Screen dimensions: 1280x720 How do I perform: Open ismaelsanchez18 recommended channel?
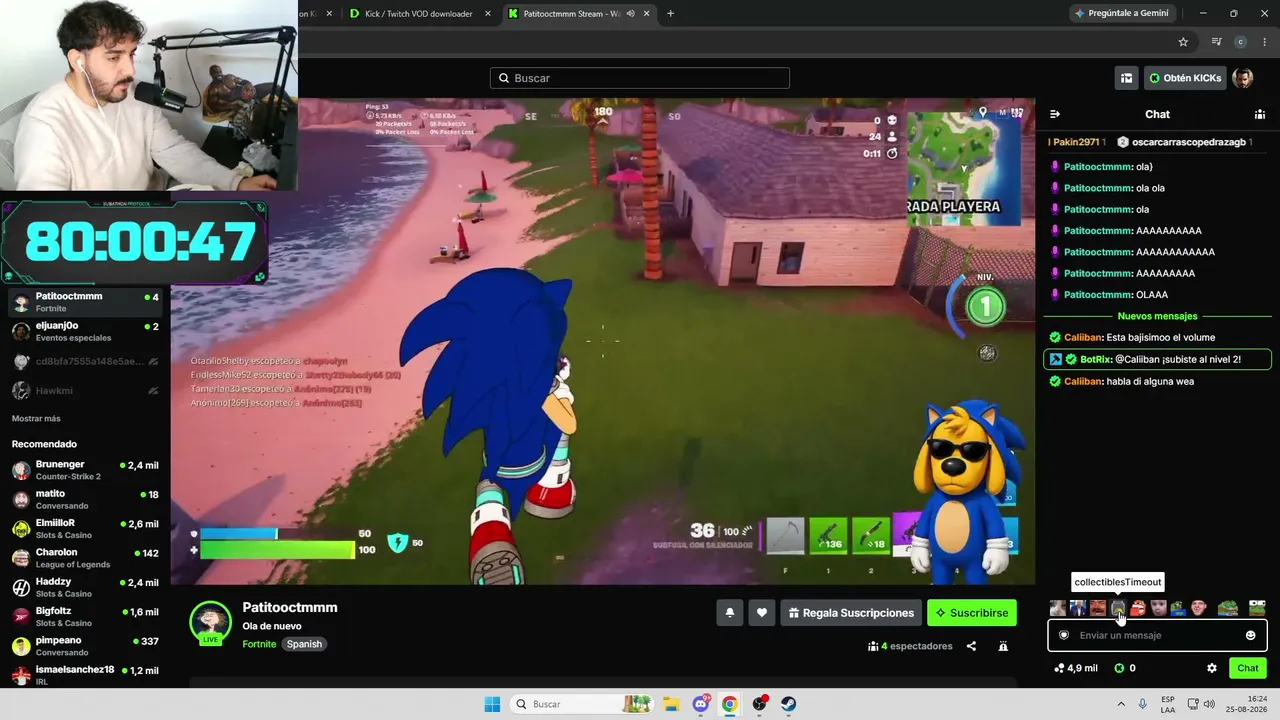coord(85,675)
